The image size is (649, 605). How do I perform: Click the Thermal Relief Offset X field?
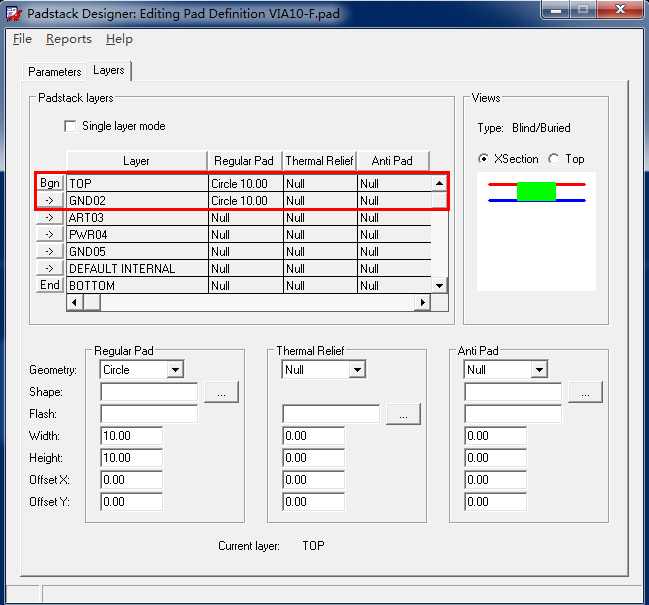(x=314, y=480)
